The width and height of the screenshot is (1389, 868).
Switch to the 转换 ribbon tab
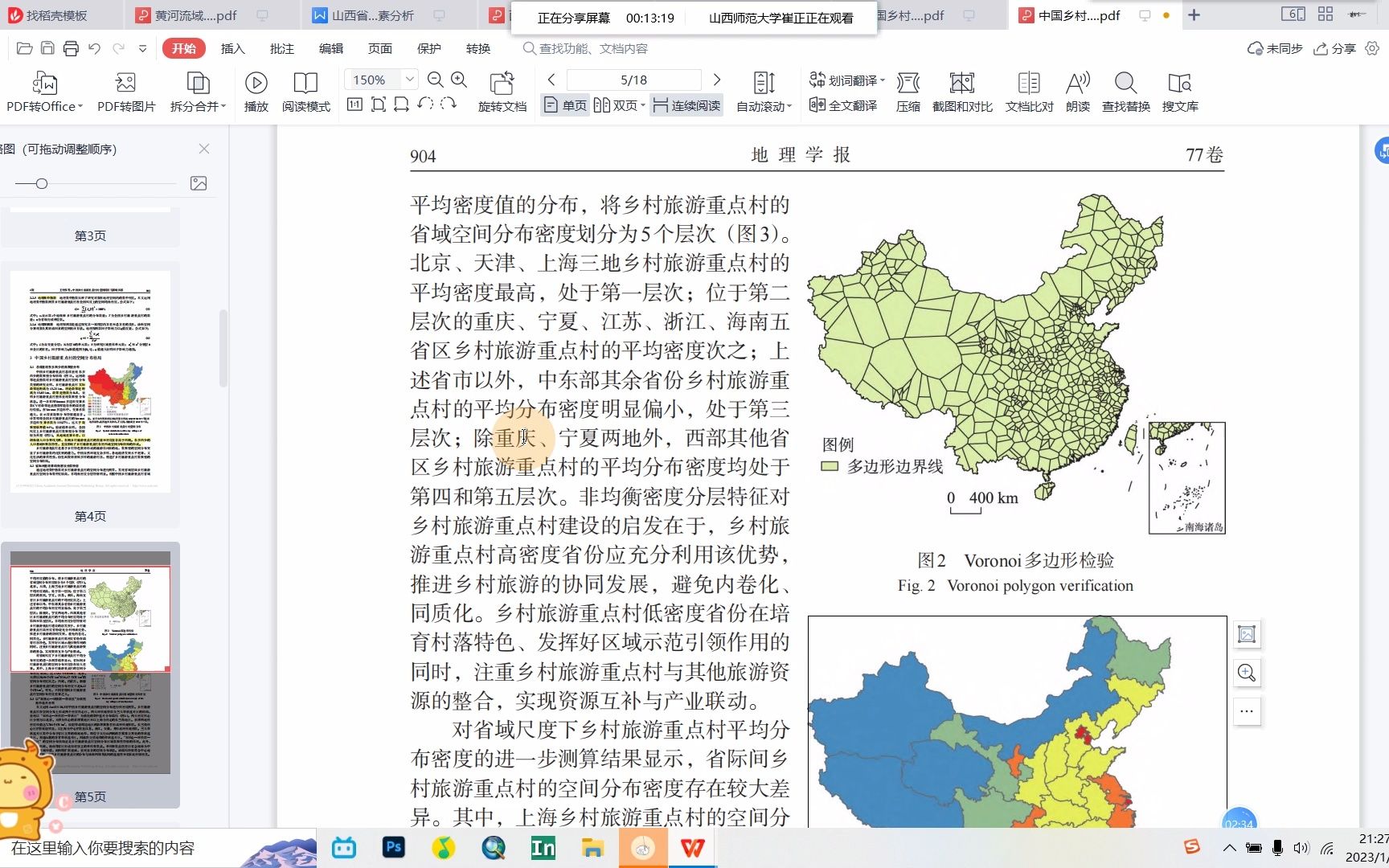[x=478, y=48]
